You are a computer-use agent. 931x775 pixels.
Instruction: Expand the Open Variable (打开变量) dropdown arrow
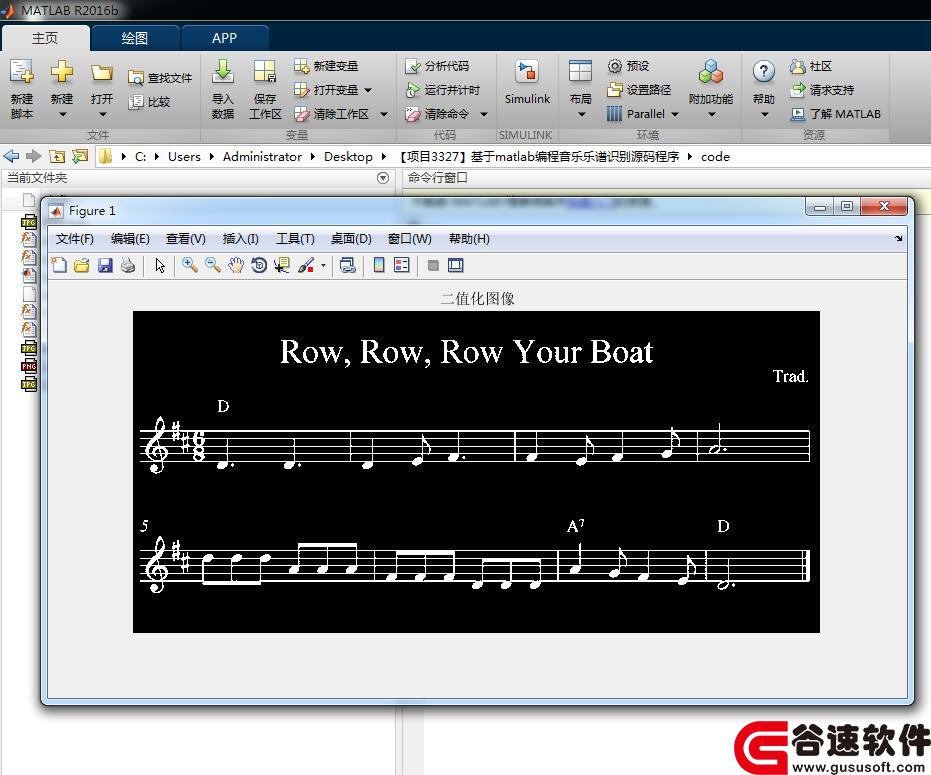(368, 90)
